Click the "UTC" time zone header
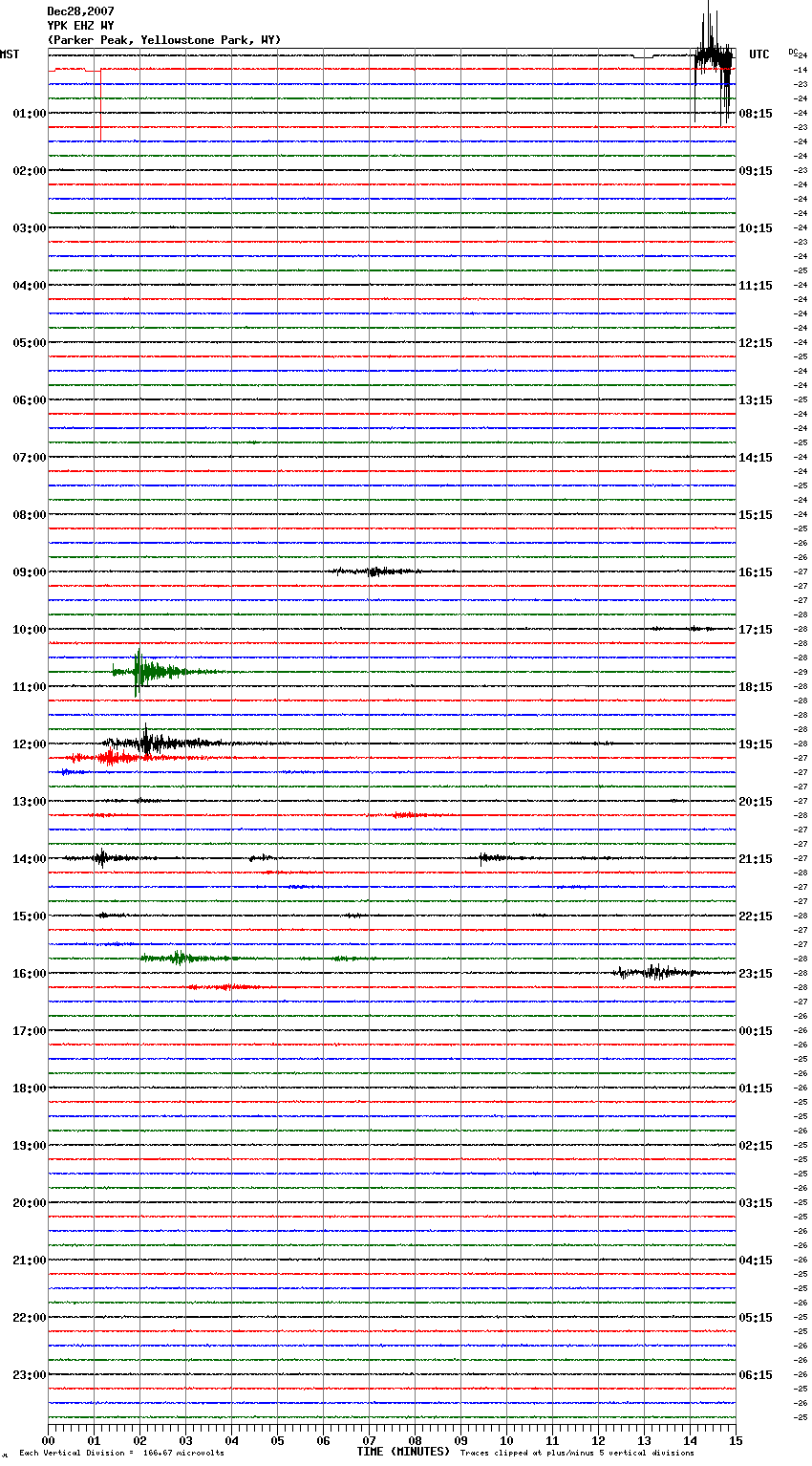 (759, 54)
